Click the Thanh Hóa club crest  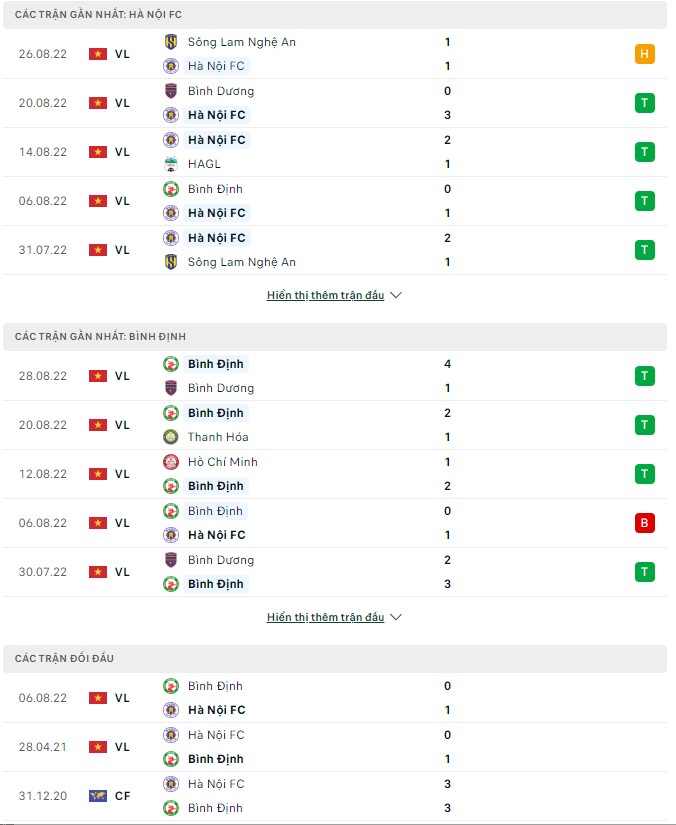[170, 437]
